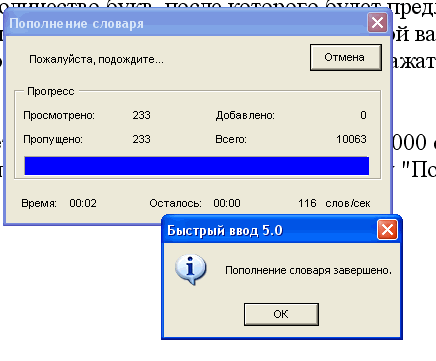
Task: Click the Осталось value 00:00
Action: click(227, 203)
